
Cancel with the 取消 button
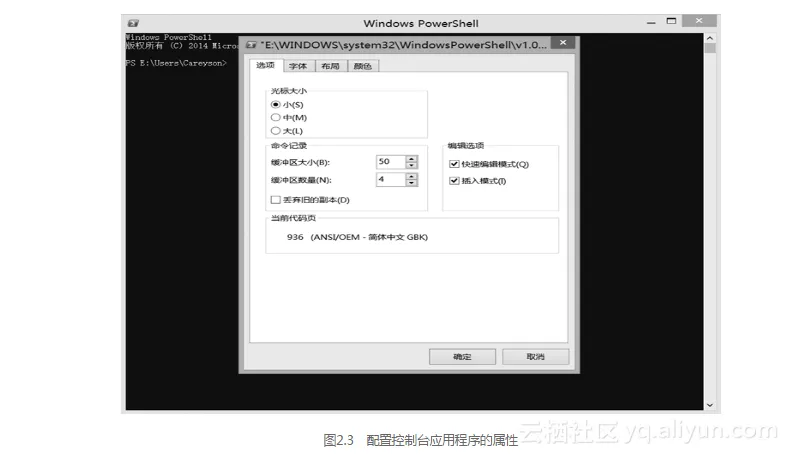(535, 356)
